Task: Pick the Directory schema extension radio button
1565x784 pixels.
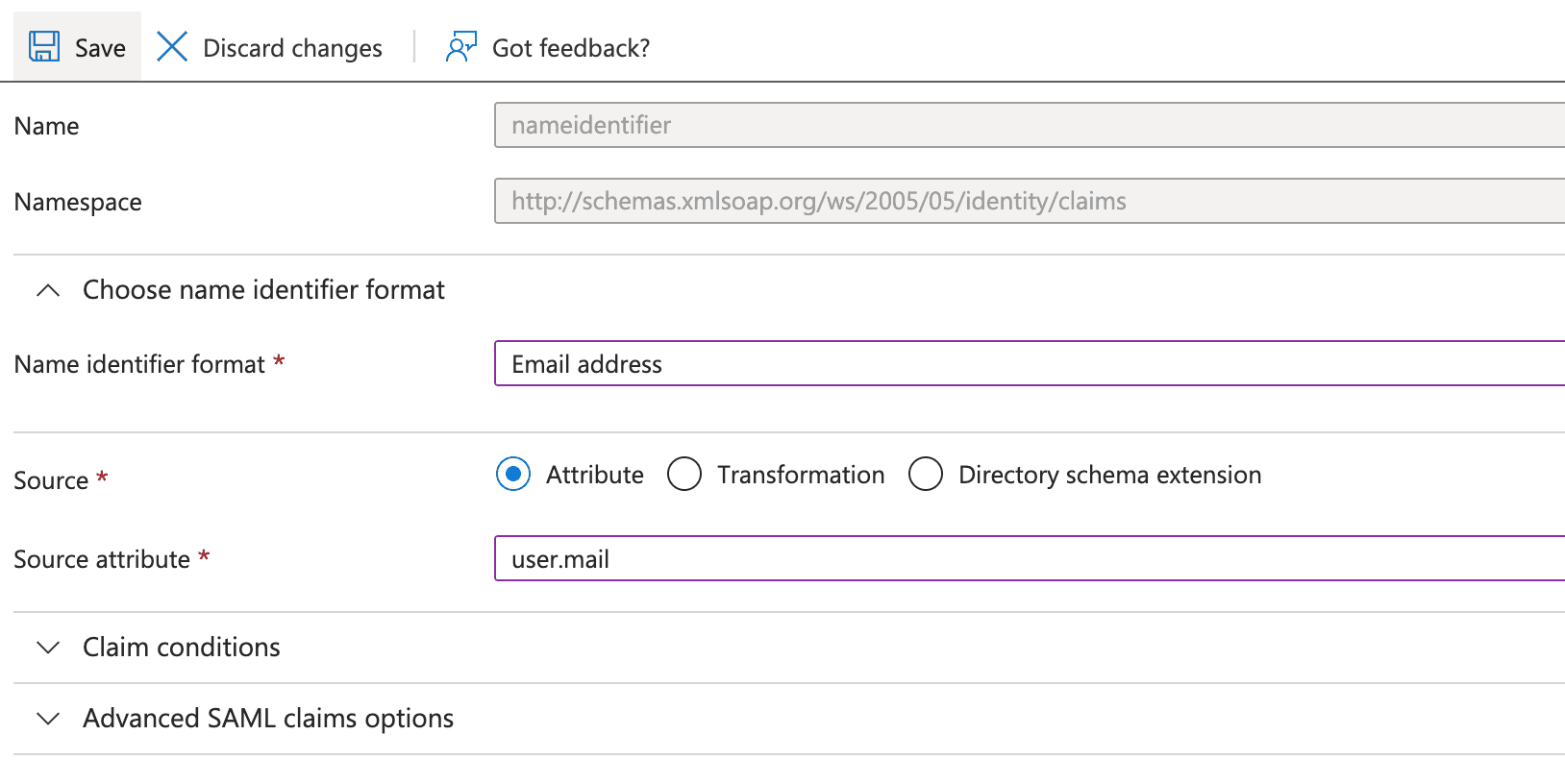Action: tap(926, 474)
